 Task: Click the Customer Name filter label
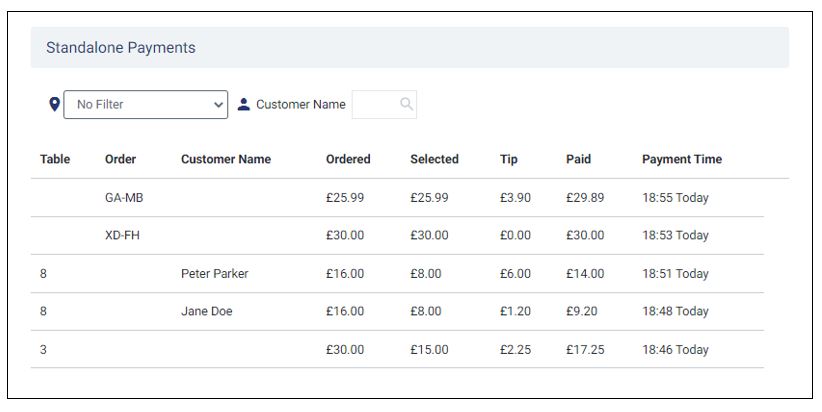[x=301, y=104]
